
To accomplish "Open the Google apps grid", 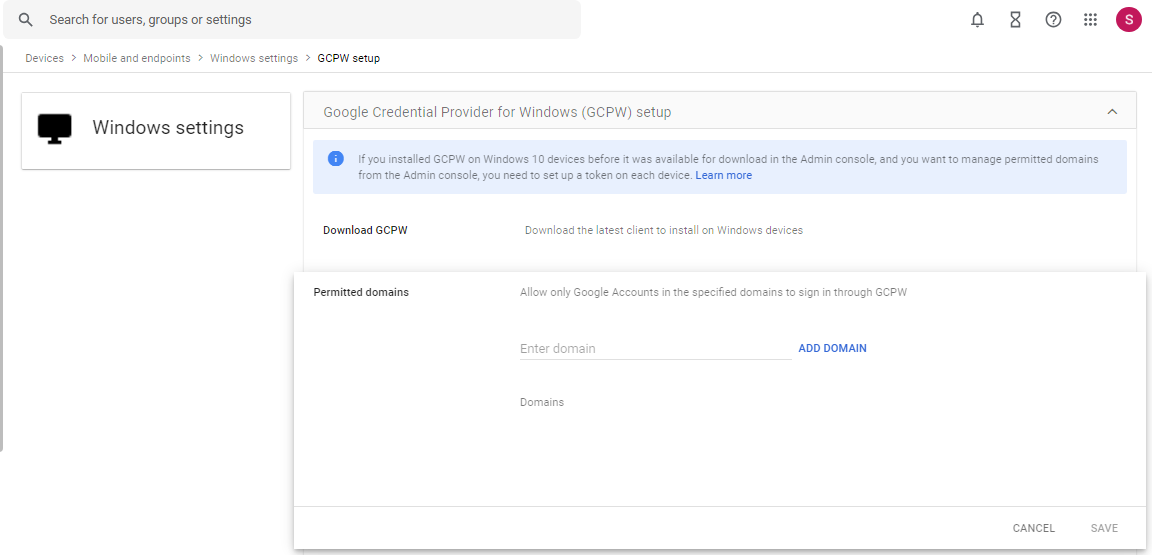I will click(1090, 20).
